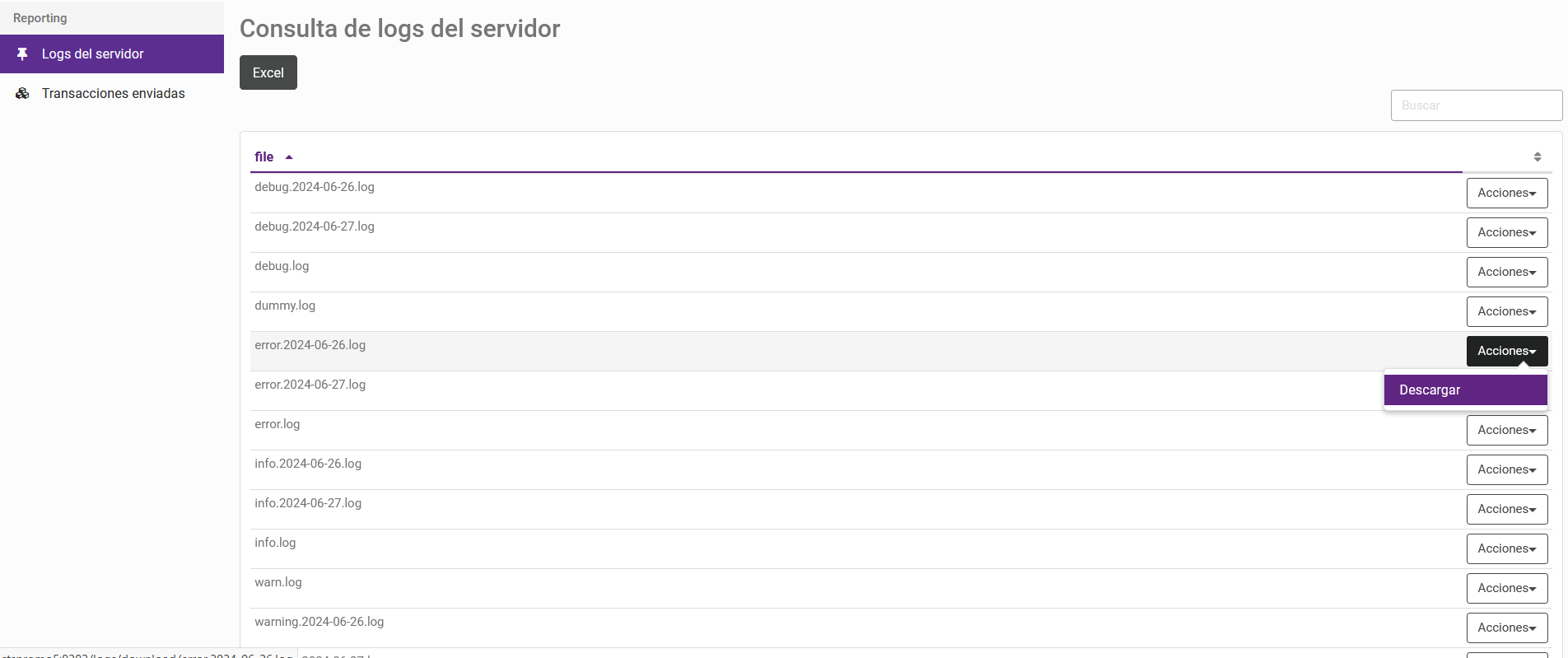Viewport: 1568px width, 658px height.
Task: Click the pin icon beside Logs del servidor
Action: pyautogui.click(x=22, y=54)
